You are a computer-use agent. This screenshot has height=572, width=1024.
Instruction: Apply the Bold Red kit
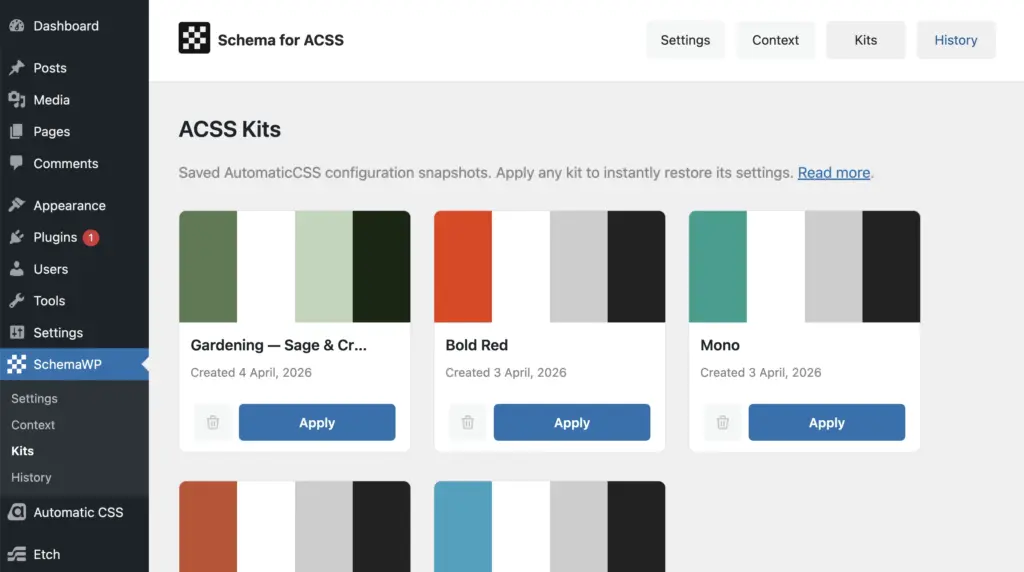point(571,422)
